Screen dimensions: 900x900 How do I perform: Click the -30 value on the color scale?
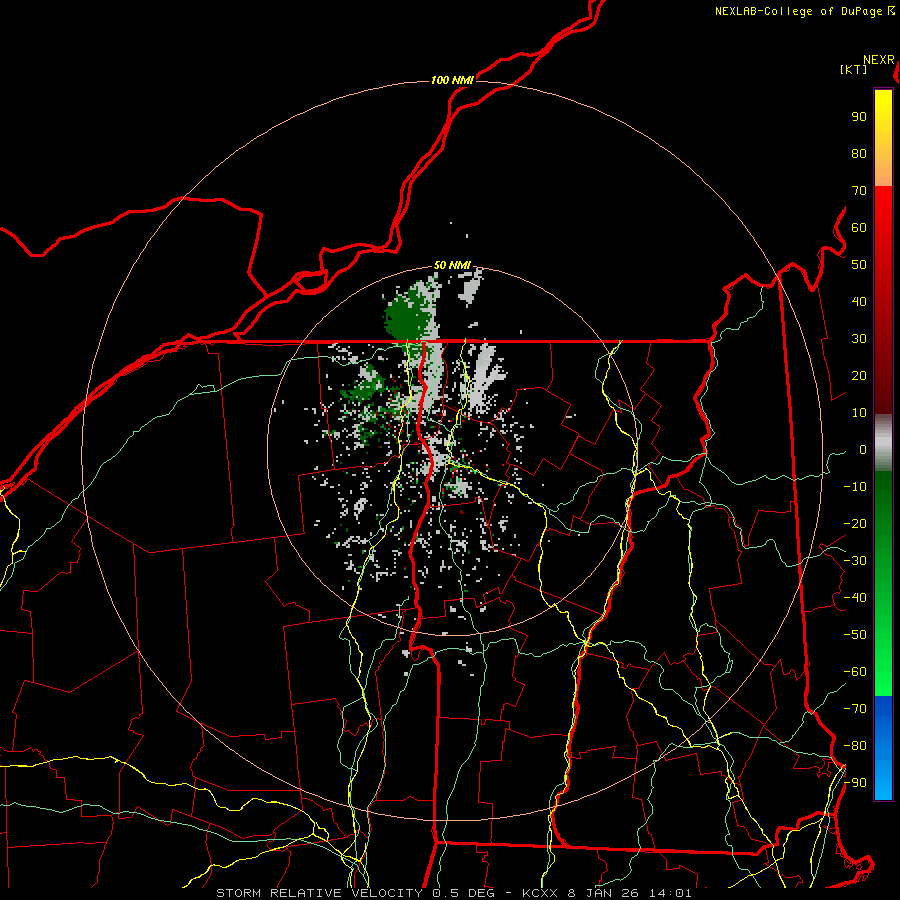click(x=855, y=561)
